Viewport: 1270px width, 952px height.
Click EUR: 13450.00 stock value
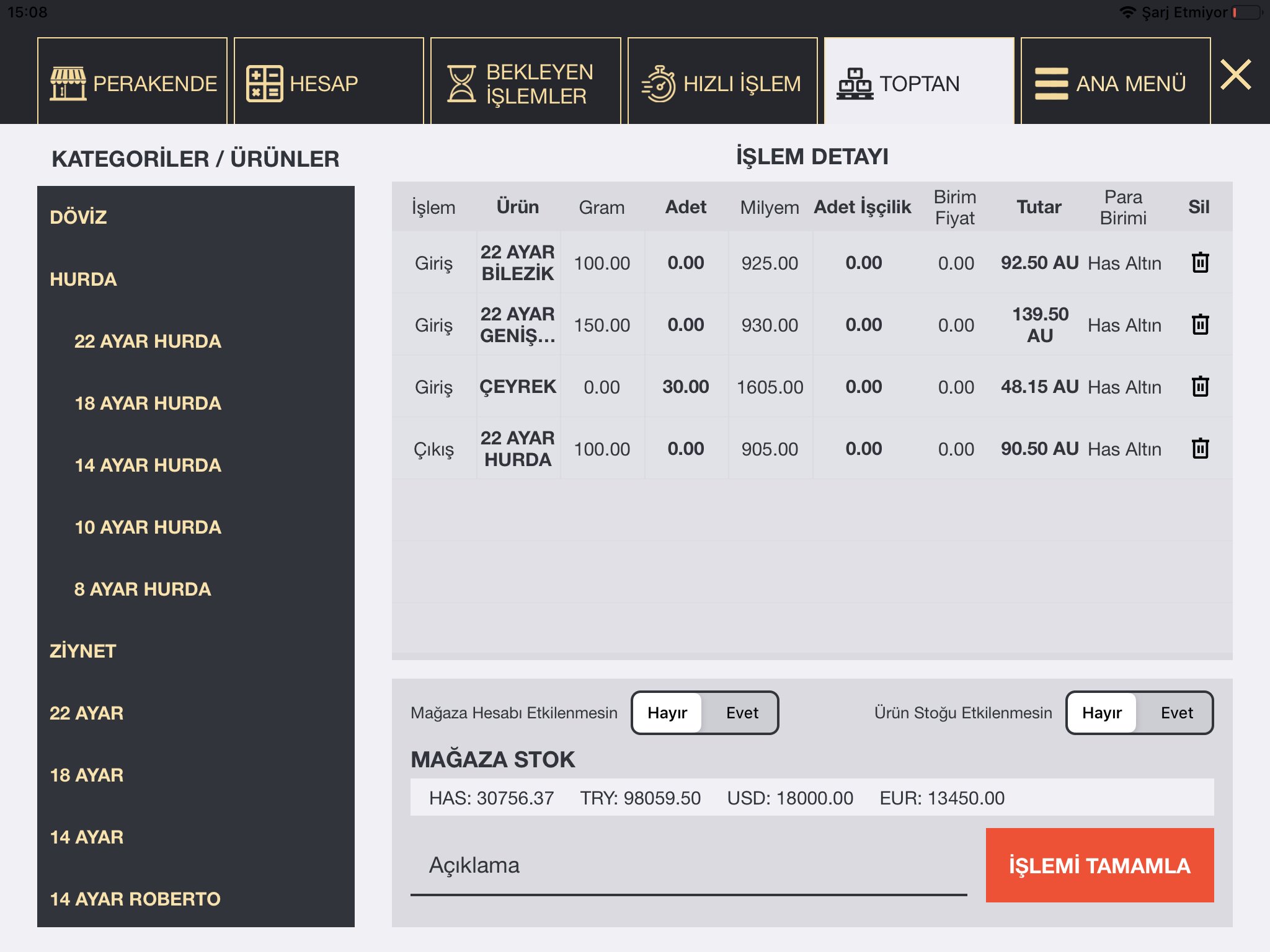tap(942, 798)
